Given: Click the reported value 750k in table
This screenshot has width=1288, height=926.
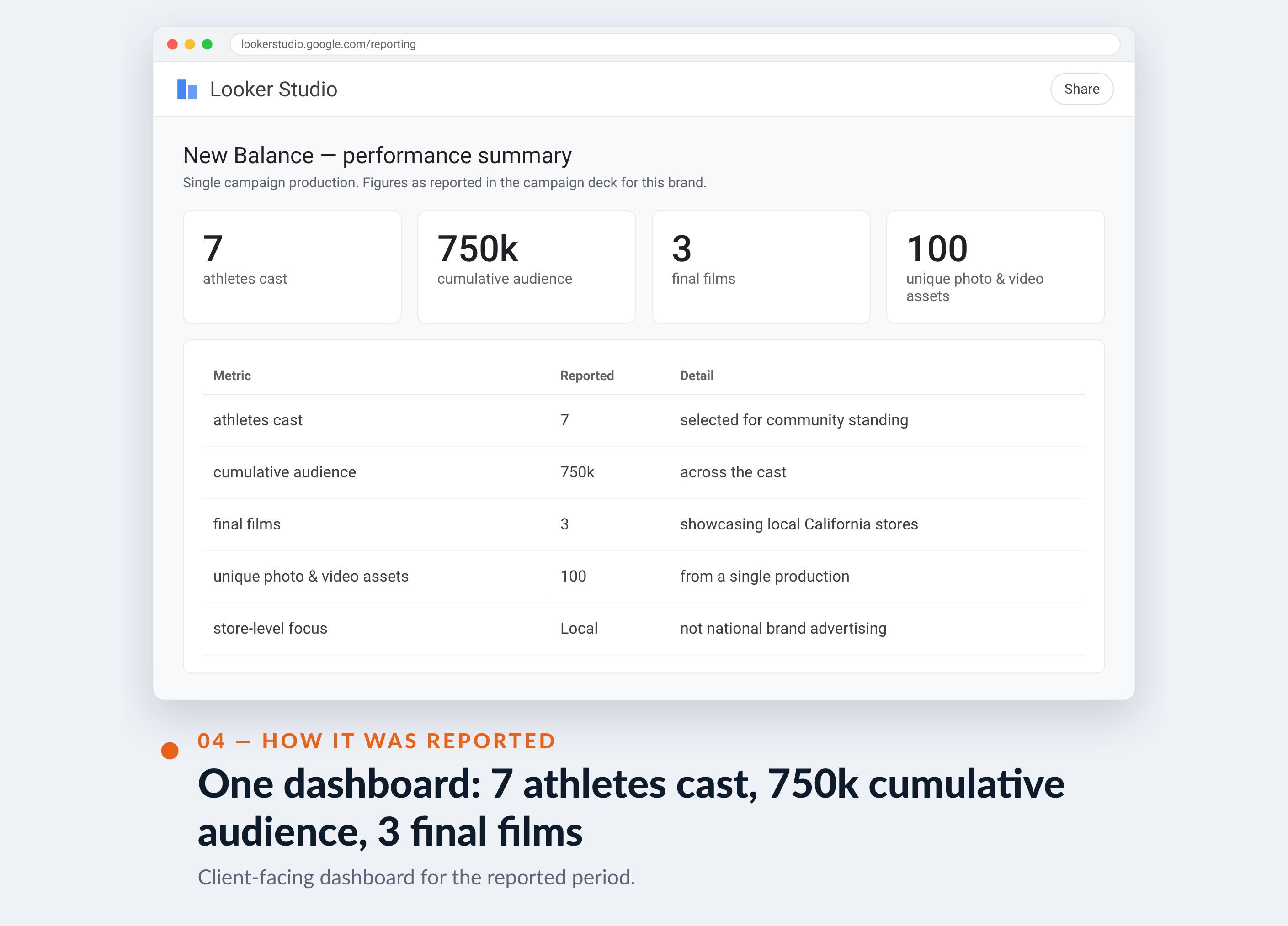Looking at the screenshot, I should click(577, 472).
